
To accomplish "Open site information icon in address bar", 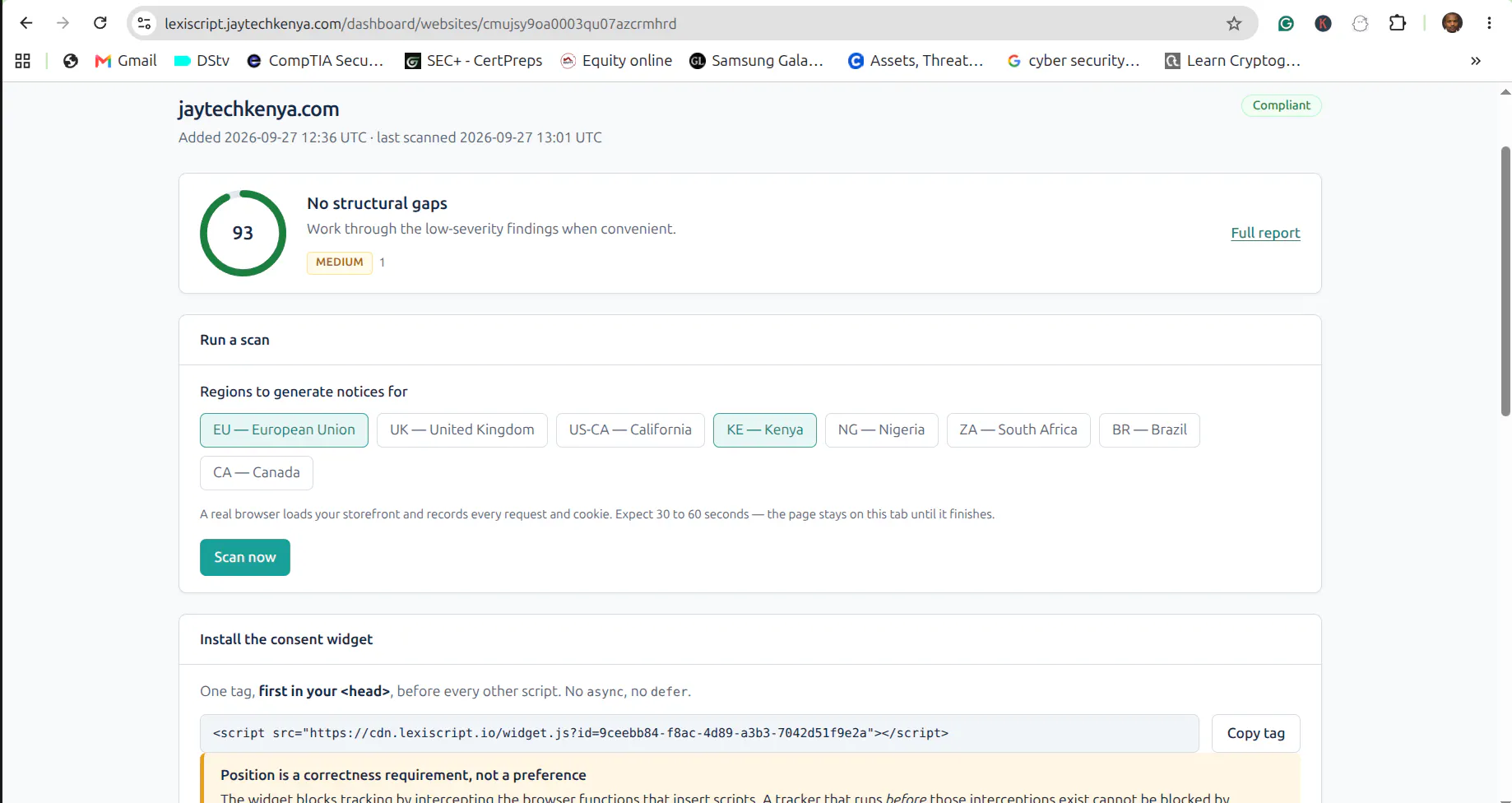I will (145, 24).
